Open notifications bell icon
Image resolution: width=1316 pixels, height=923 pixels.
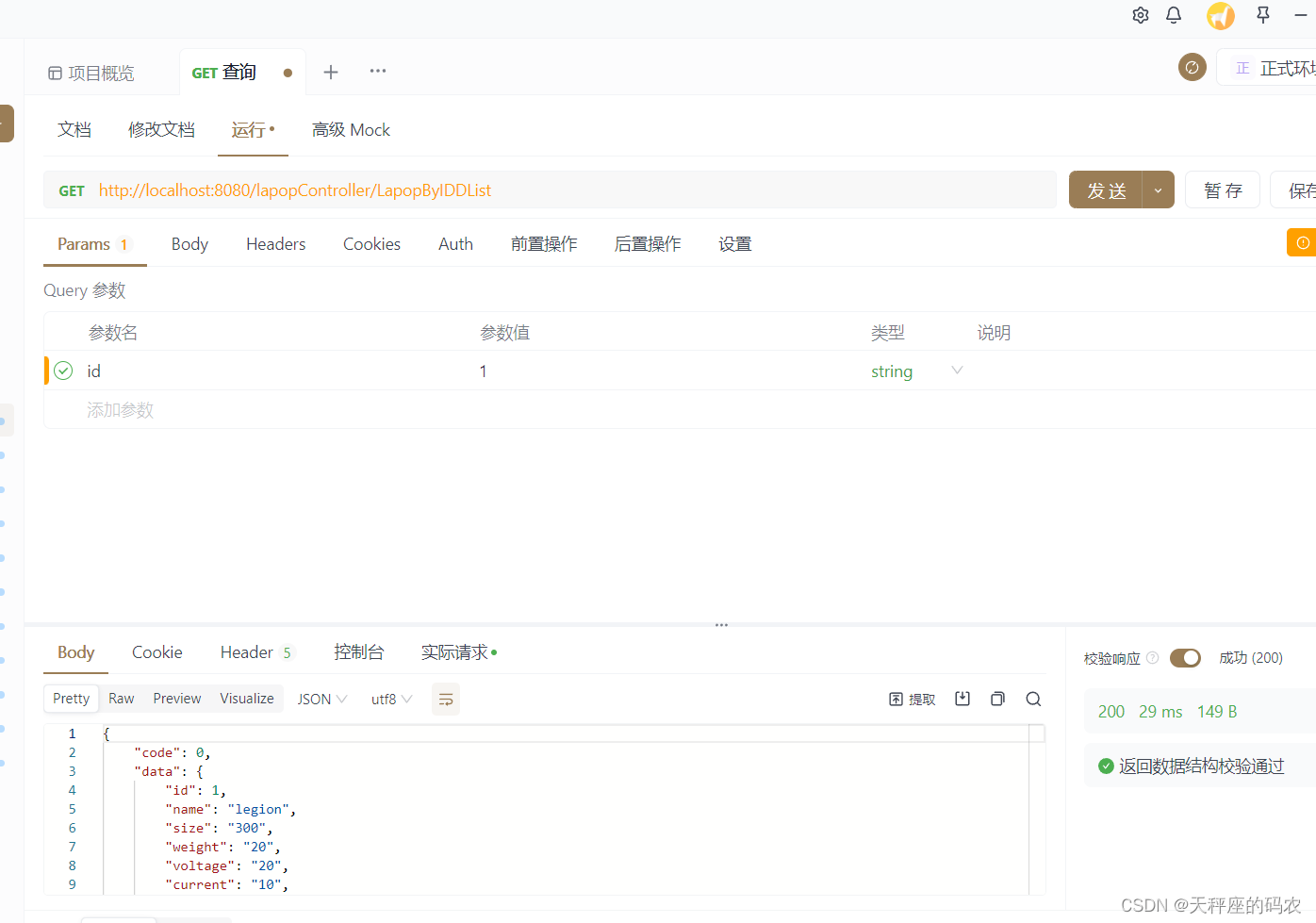[1174, 15]
